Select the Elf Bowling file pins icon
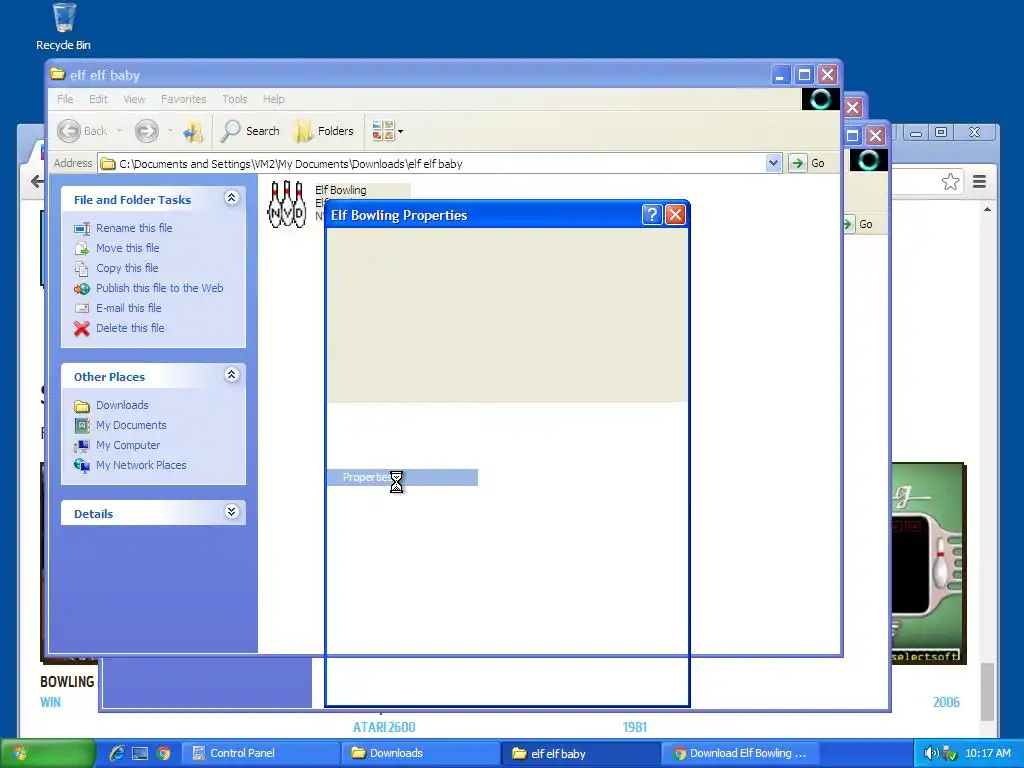This screenshot has width=1024, height=768. (287, 204)
